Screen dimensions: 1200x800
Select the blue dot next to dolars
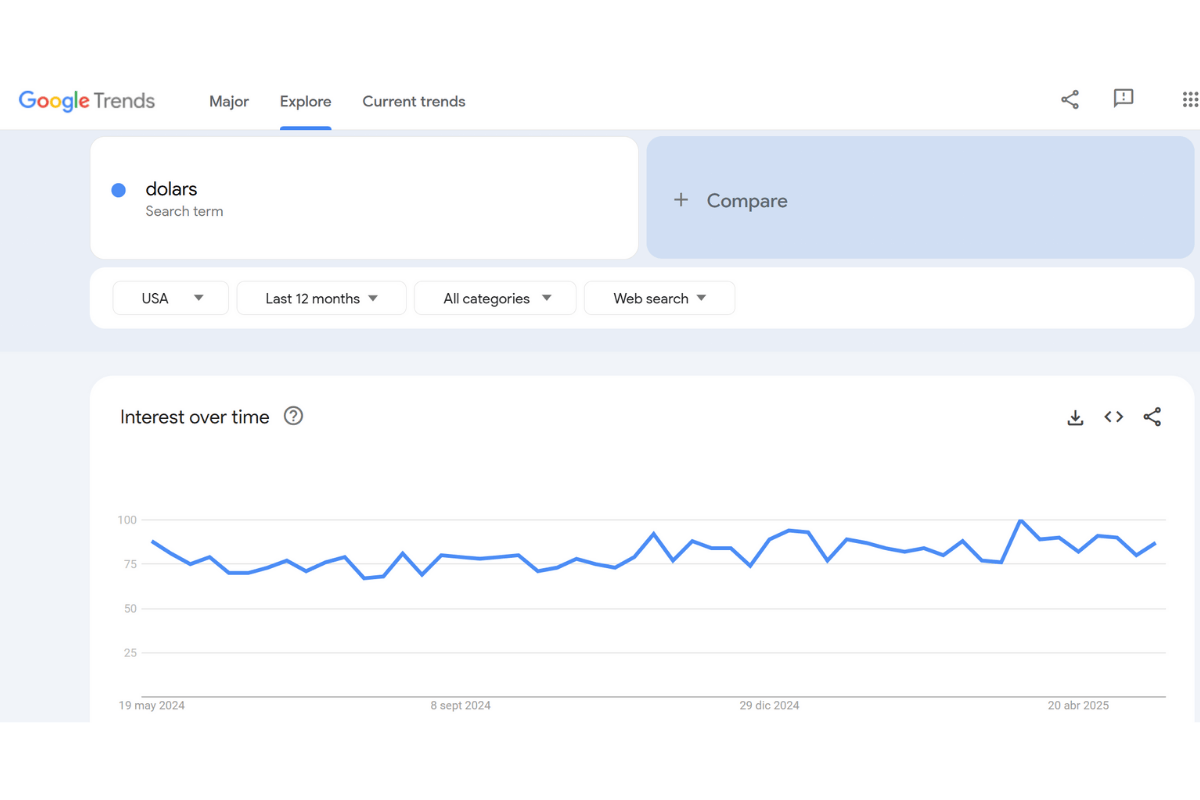[x=118, y=190]
